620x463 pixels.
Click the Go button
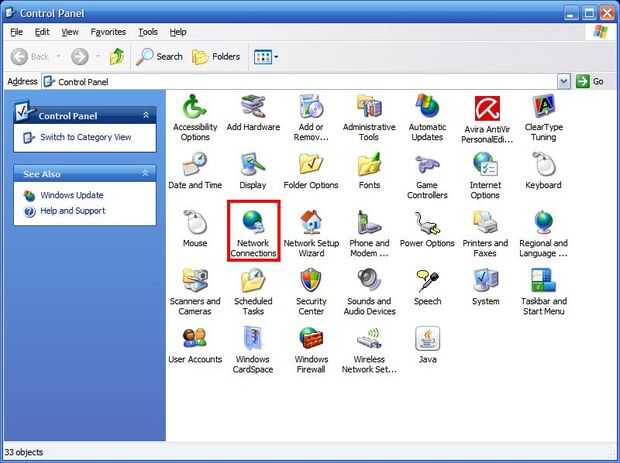click(590, 82)
